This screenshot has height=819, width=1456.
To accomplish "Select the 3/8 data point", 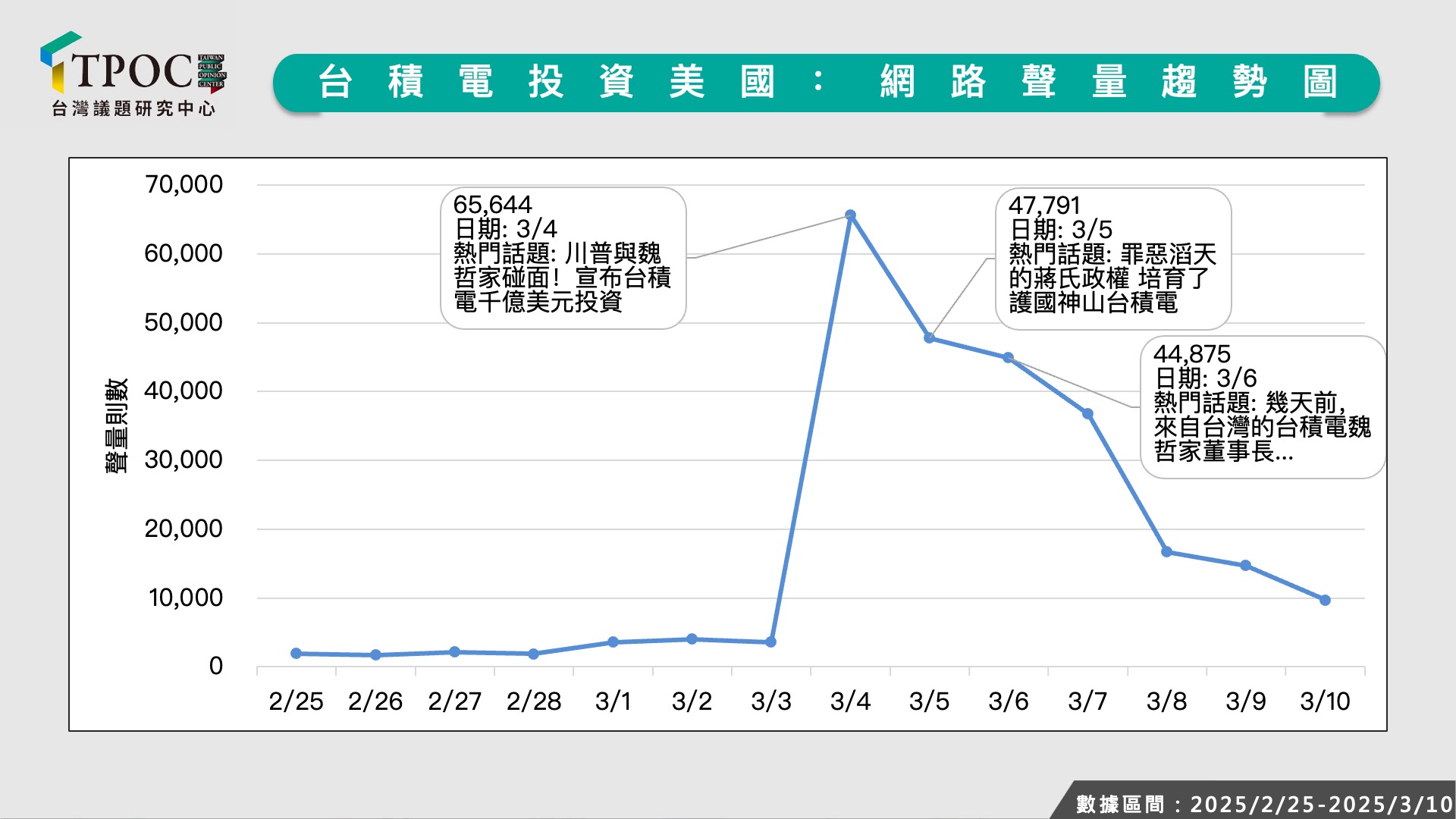I will point(1166,552).
